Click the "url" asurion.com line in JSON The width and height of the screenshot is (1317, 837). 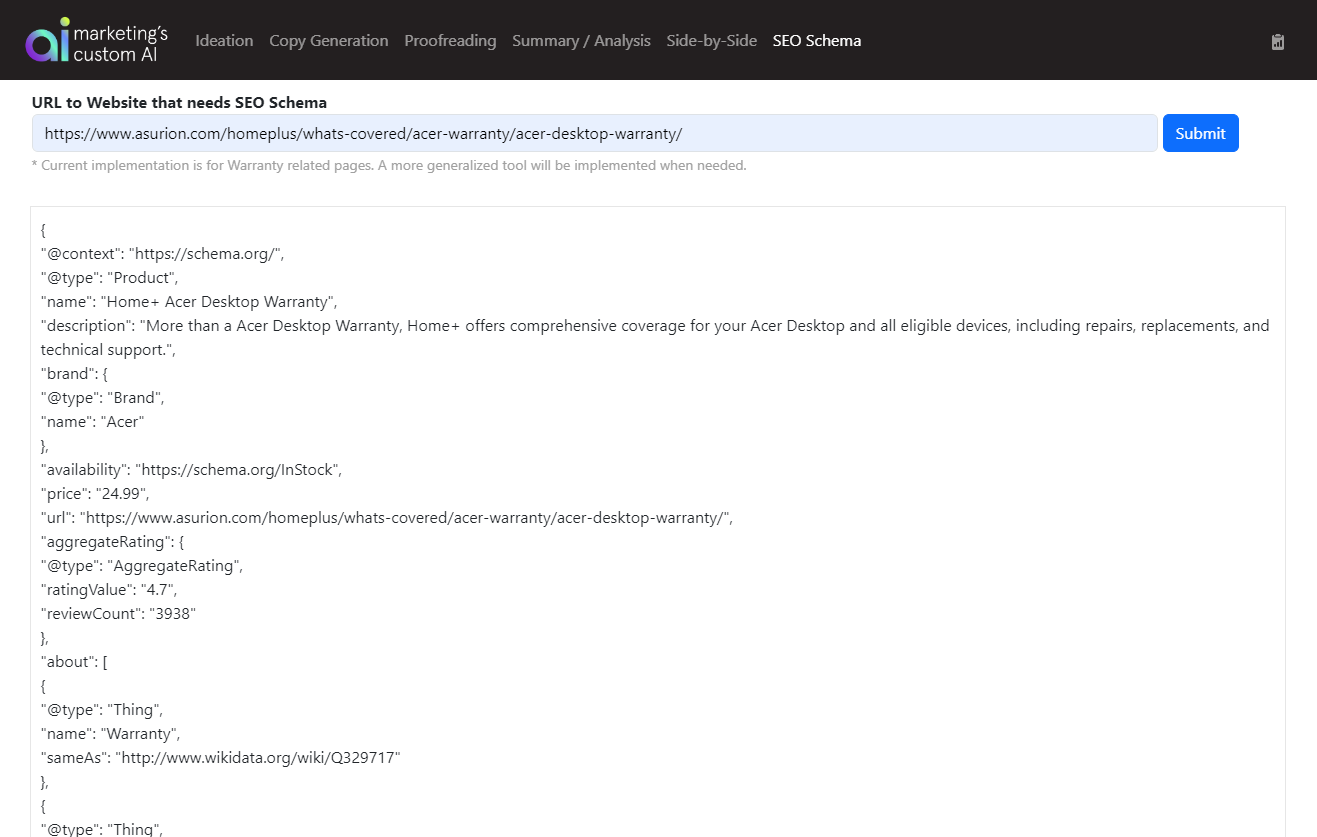[387, 518]
